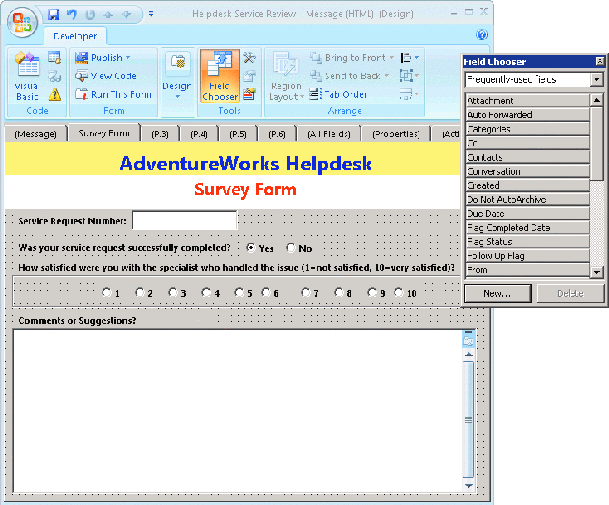This screenshot has height=505, width=609.
Task: Open the Align controls dropdown
Action: tap(409, 57)
